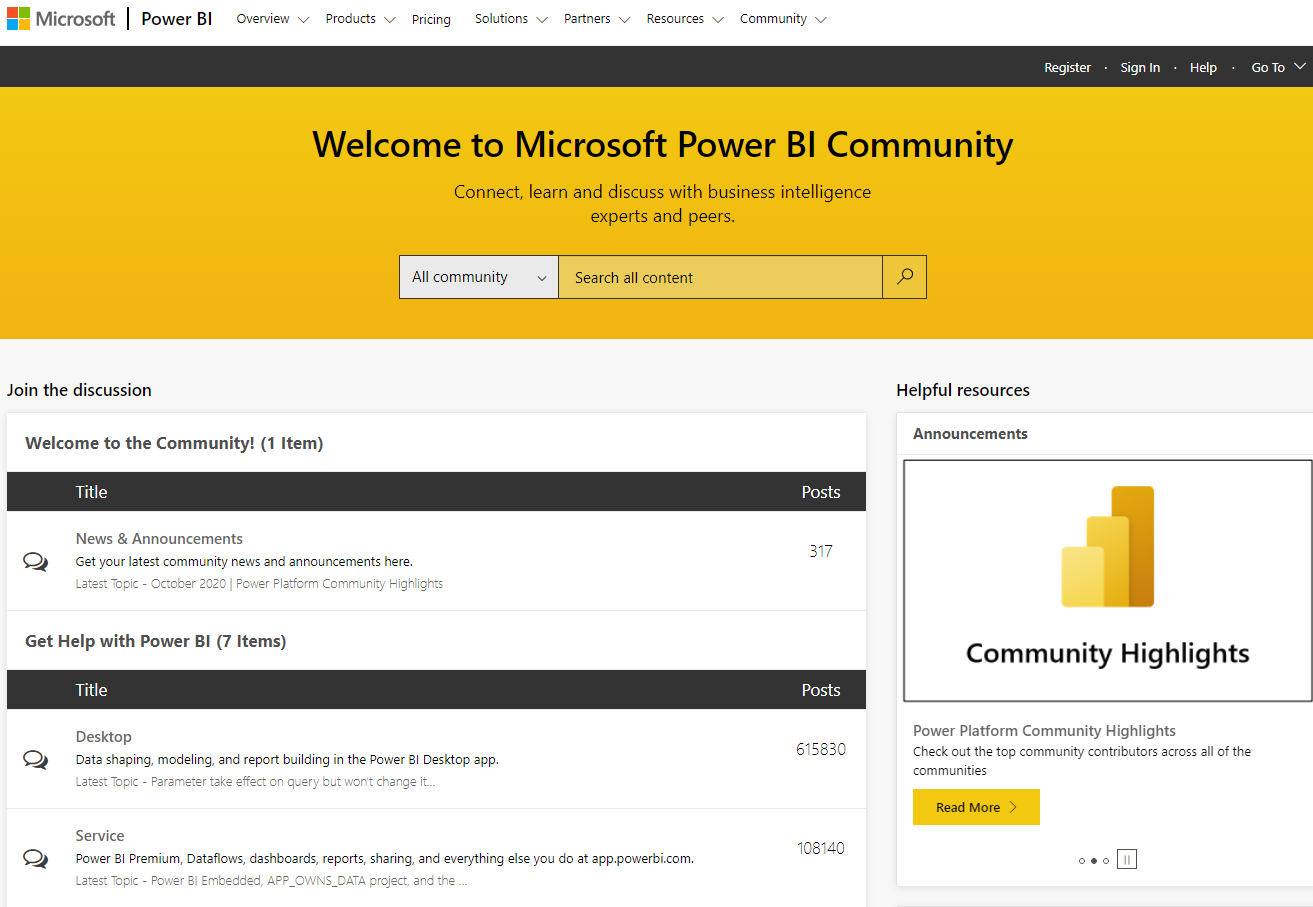The height and width of the screenshot is (907, 1313).
Task: Select the first carousel dot
Action: coord(1082,861)
